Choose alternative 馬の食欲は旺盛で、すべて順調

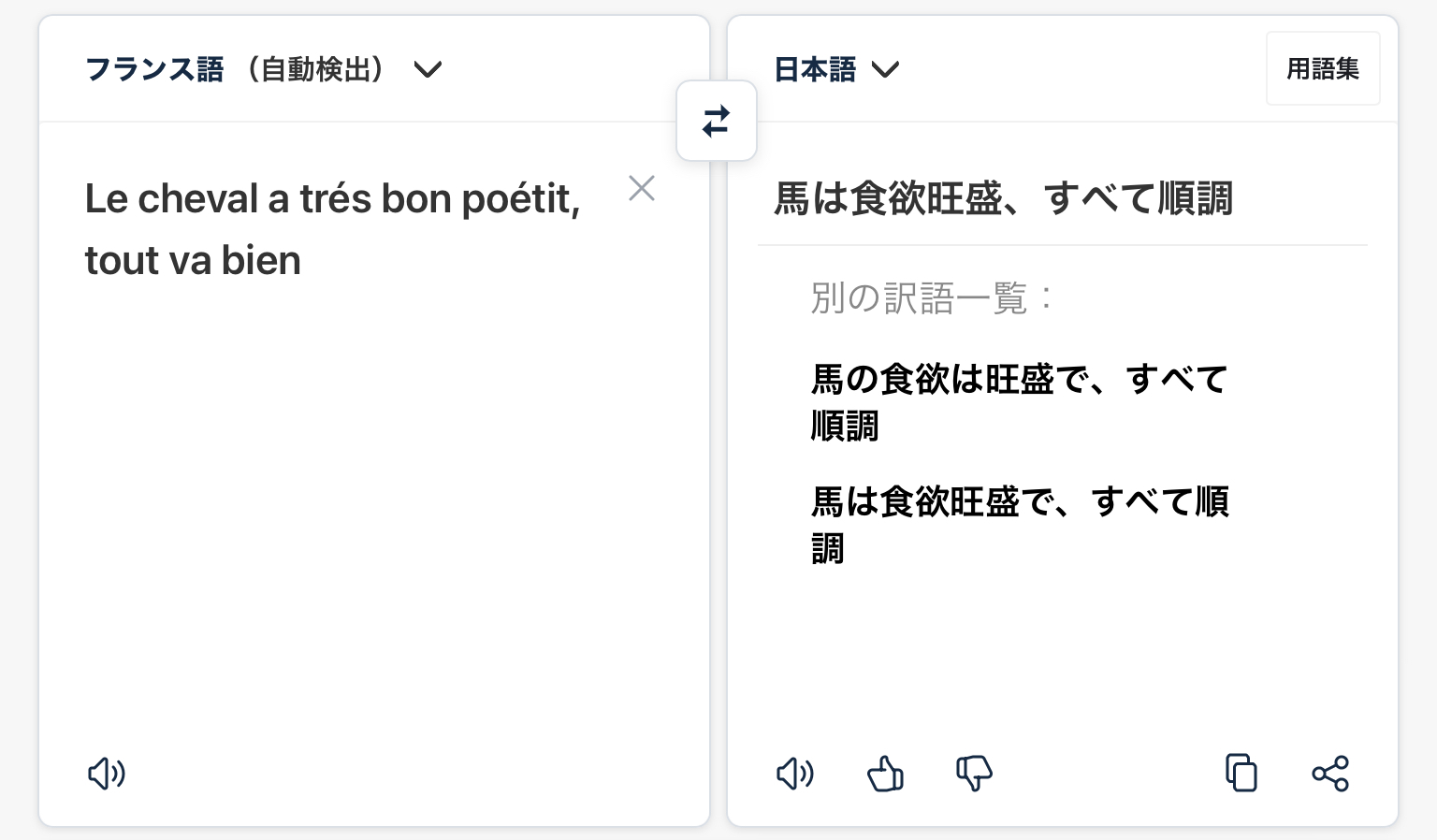point(1018,402)
